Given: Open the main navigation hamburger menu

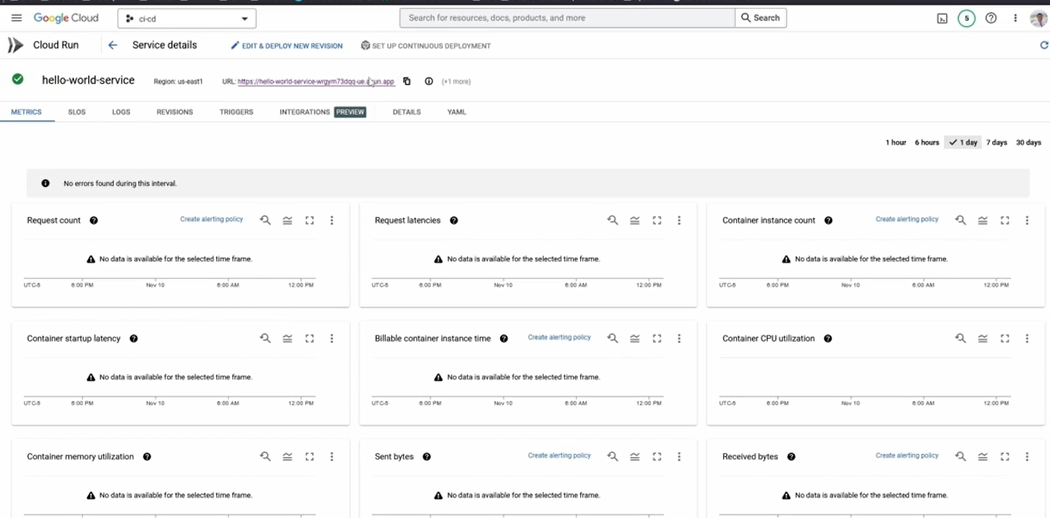Looking at the screenshot, I should [x=16, y=18].
